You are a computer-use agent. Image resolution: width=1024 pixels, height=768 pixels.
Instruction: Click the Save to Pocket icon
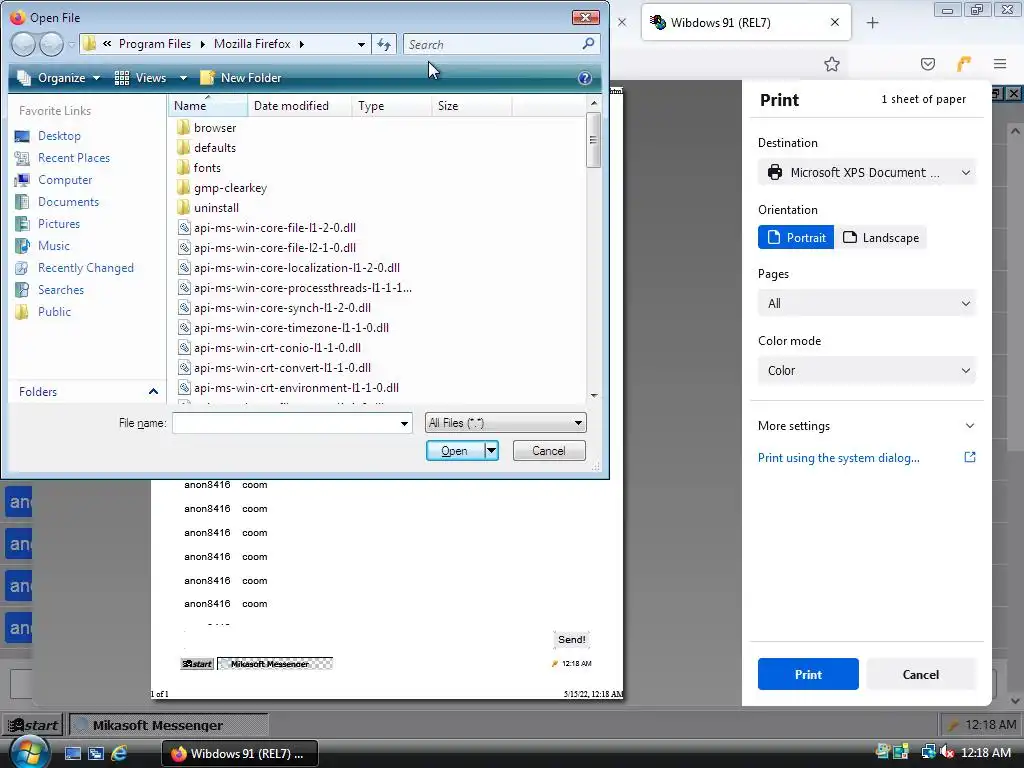[927, 64]
